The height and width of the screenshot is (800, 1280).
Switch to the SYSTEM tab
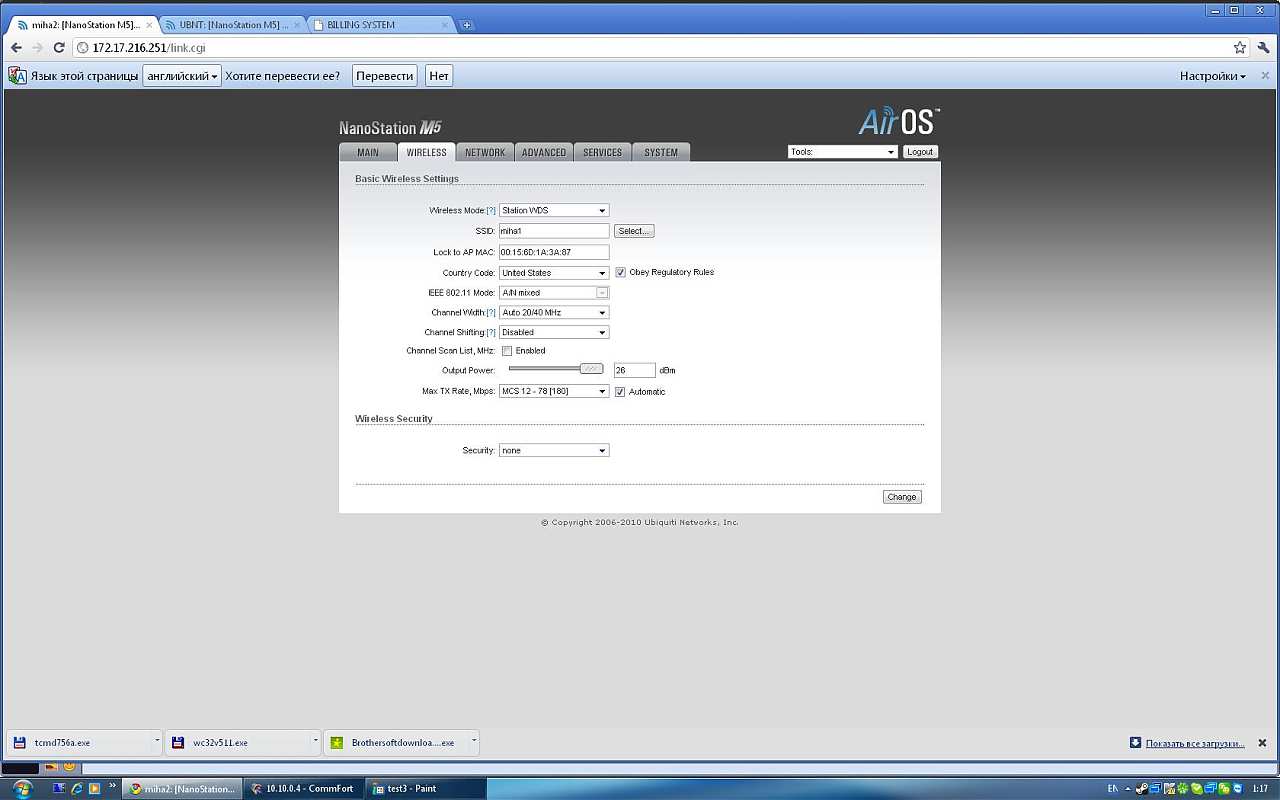[661, 152]
